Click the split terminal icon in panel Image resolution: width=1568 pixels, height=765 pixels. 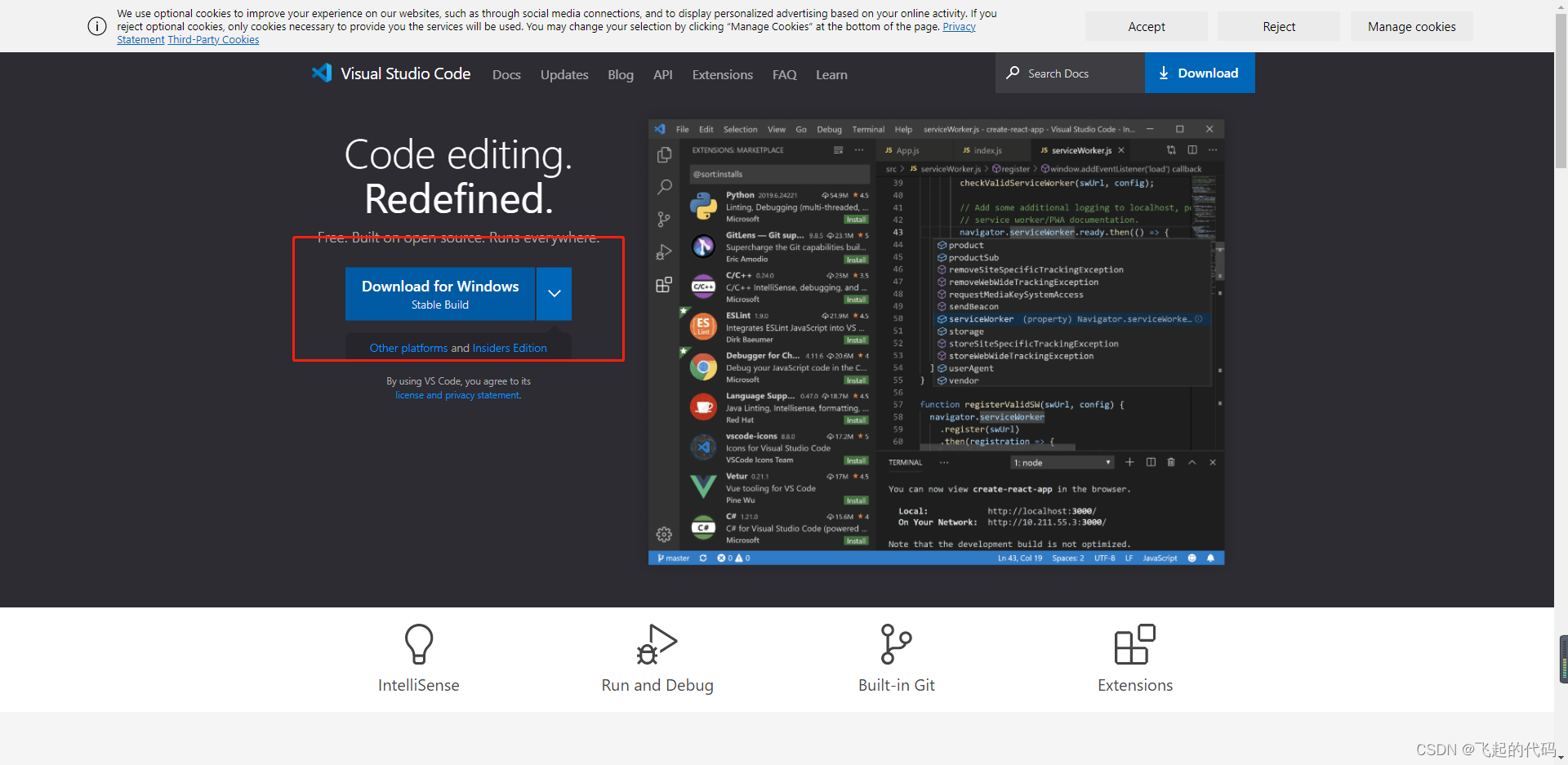(1151, 462)
